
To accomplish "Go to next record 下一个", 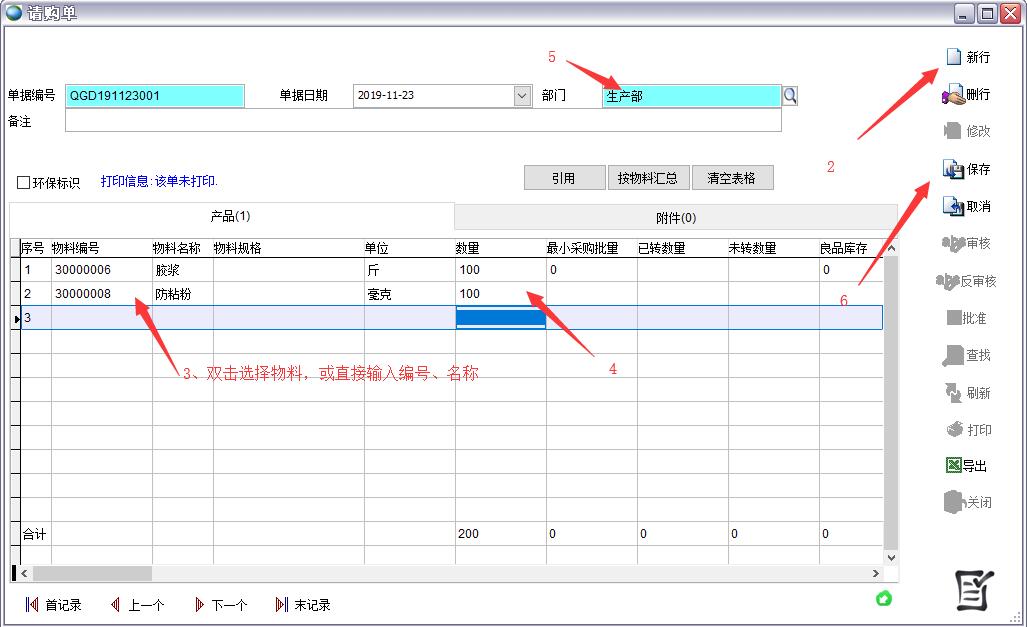I will (199, 605).
